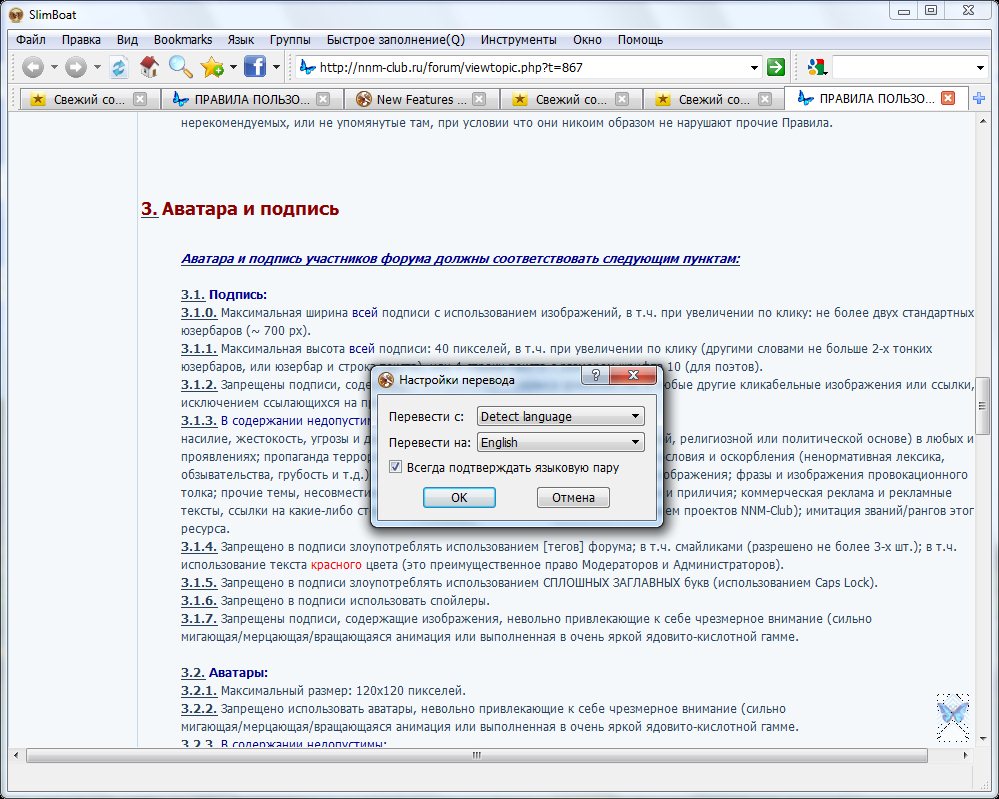The width and height of the screenshot is (999, 799).
Task: Add bookmark with the star icon
Action: click(212, 67)
